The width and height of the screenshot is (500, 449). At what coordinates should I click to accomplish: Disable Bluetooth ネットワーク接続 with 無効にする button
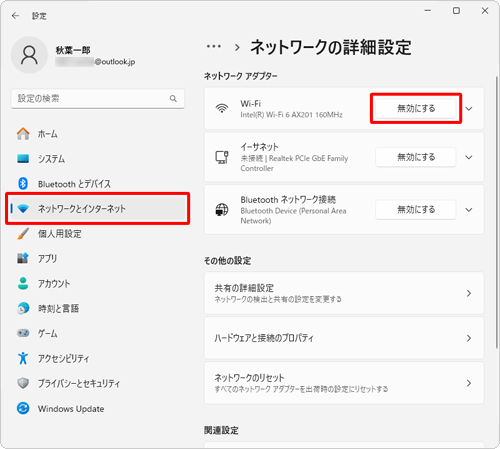click(x=416, y=210)
